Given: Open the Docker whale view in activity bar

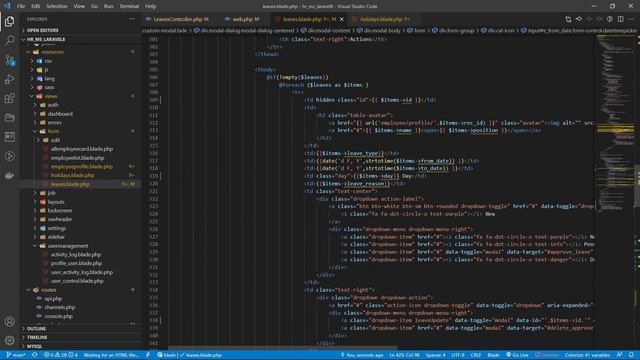Looking at the screenshot, I should click(x=9, y=176).
